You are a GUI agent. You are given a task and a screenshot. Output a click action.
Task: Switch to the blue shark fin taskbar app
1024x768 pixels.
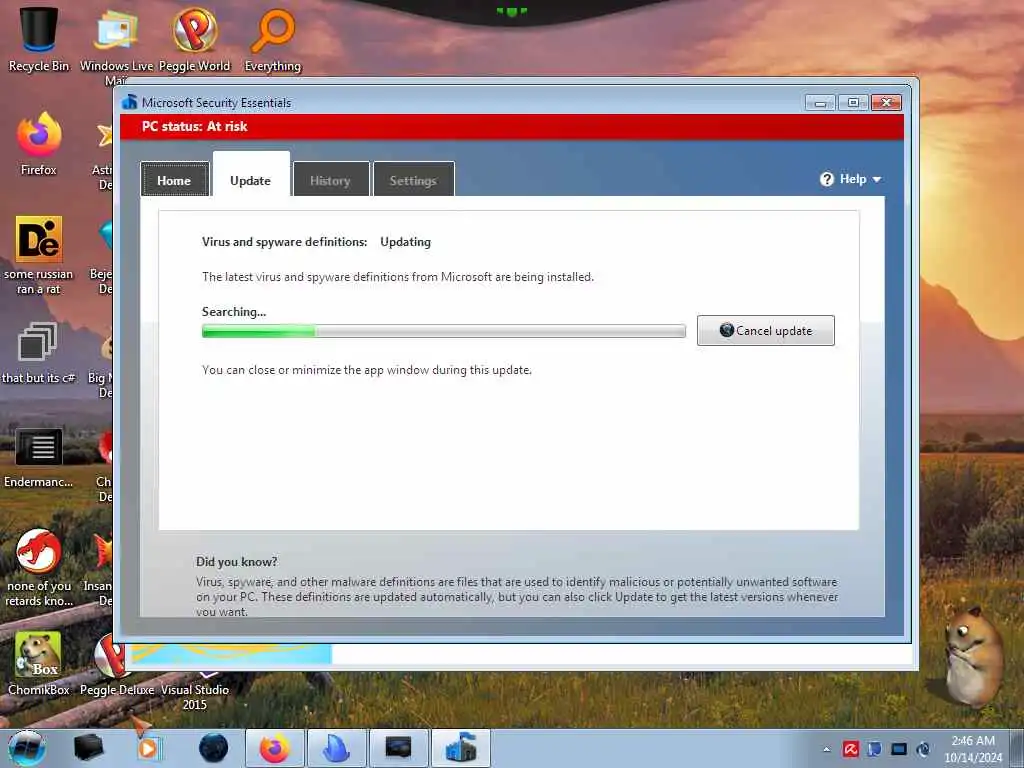pyautogui.click(x=336, y=748)
